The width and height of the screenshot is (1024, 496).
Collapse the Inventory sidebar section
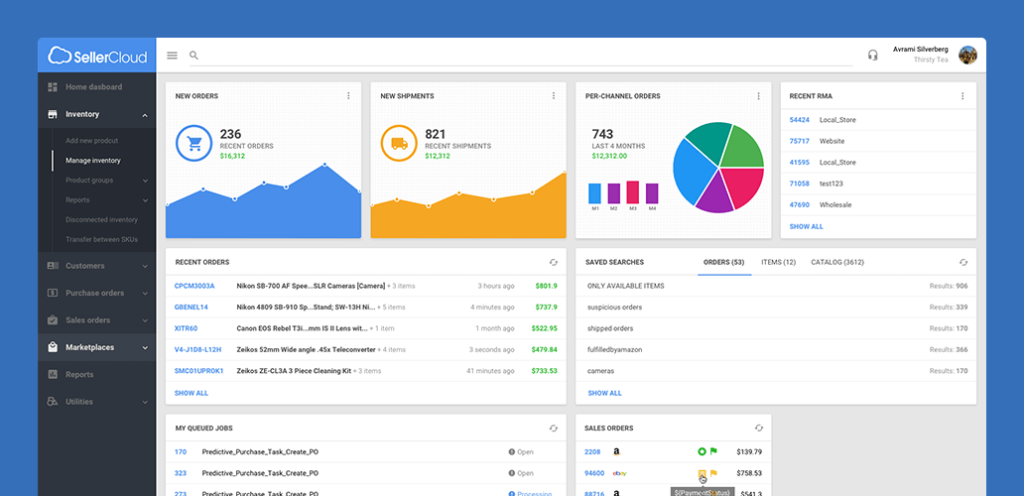[x=145, y=115]
